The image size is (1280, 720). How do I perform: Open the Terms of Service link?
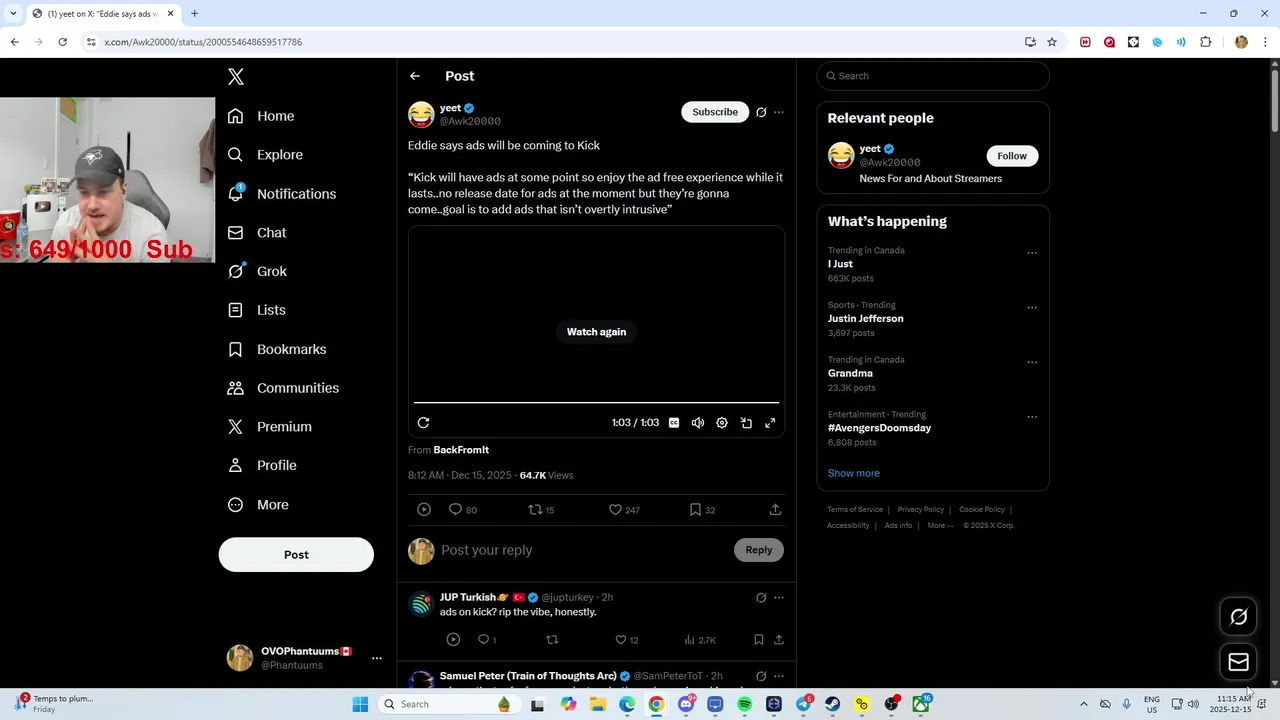point(855,510)
